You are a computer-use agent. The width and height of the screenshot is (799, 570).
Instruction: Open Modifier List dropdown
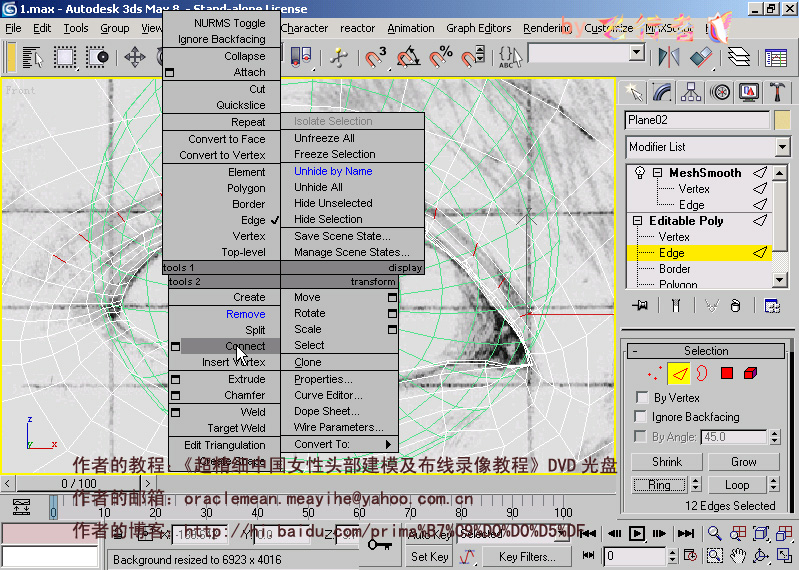pyautogui.click(x=782, y=147)
